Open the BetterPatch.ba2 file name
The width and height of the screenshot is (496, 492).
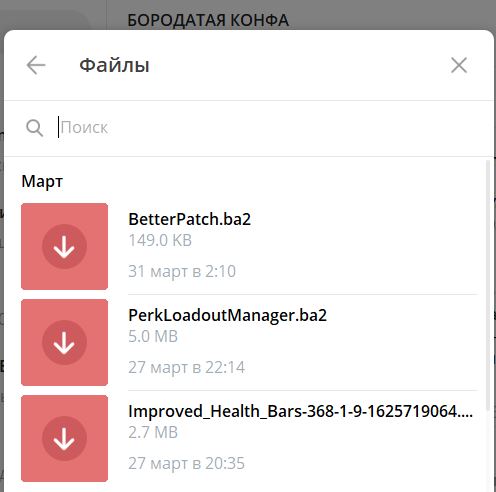pyautogui.click(x=189, y=219)
